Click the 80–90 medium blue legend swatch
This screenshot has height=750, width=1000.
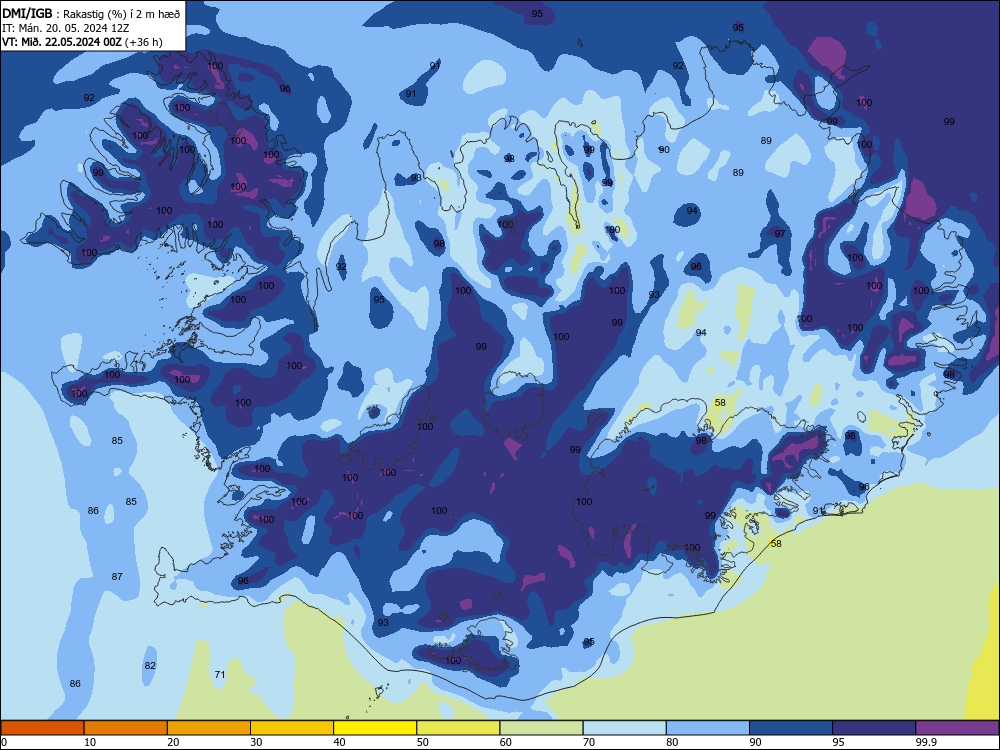(x=708, y=728)
